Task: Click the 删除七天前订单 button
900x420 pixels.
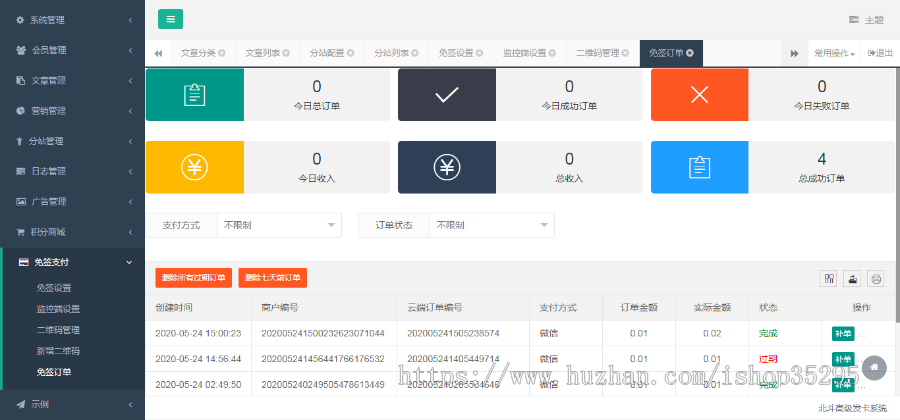Action: 273,278
